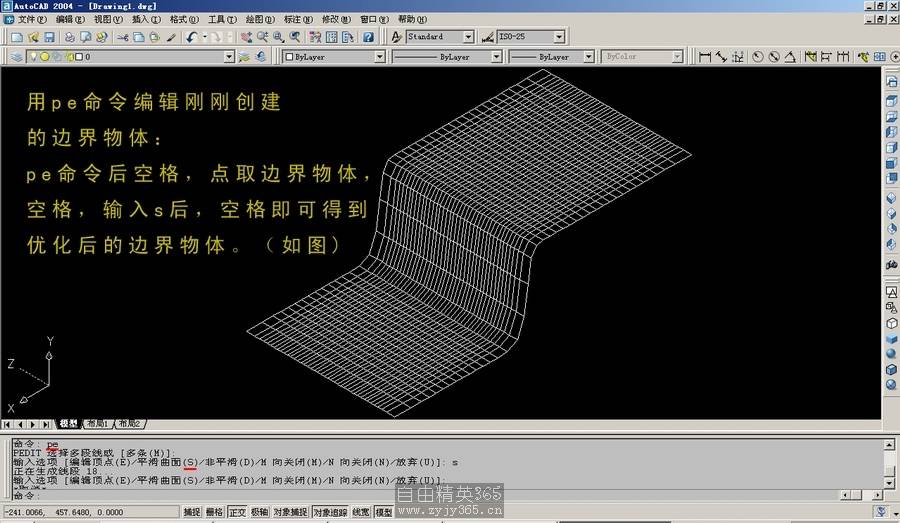Toggle 正交 (Ortho) mode in status bar

[237, 512]
